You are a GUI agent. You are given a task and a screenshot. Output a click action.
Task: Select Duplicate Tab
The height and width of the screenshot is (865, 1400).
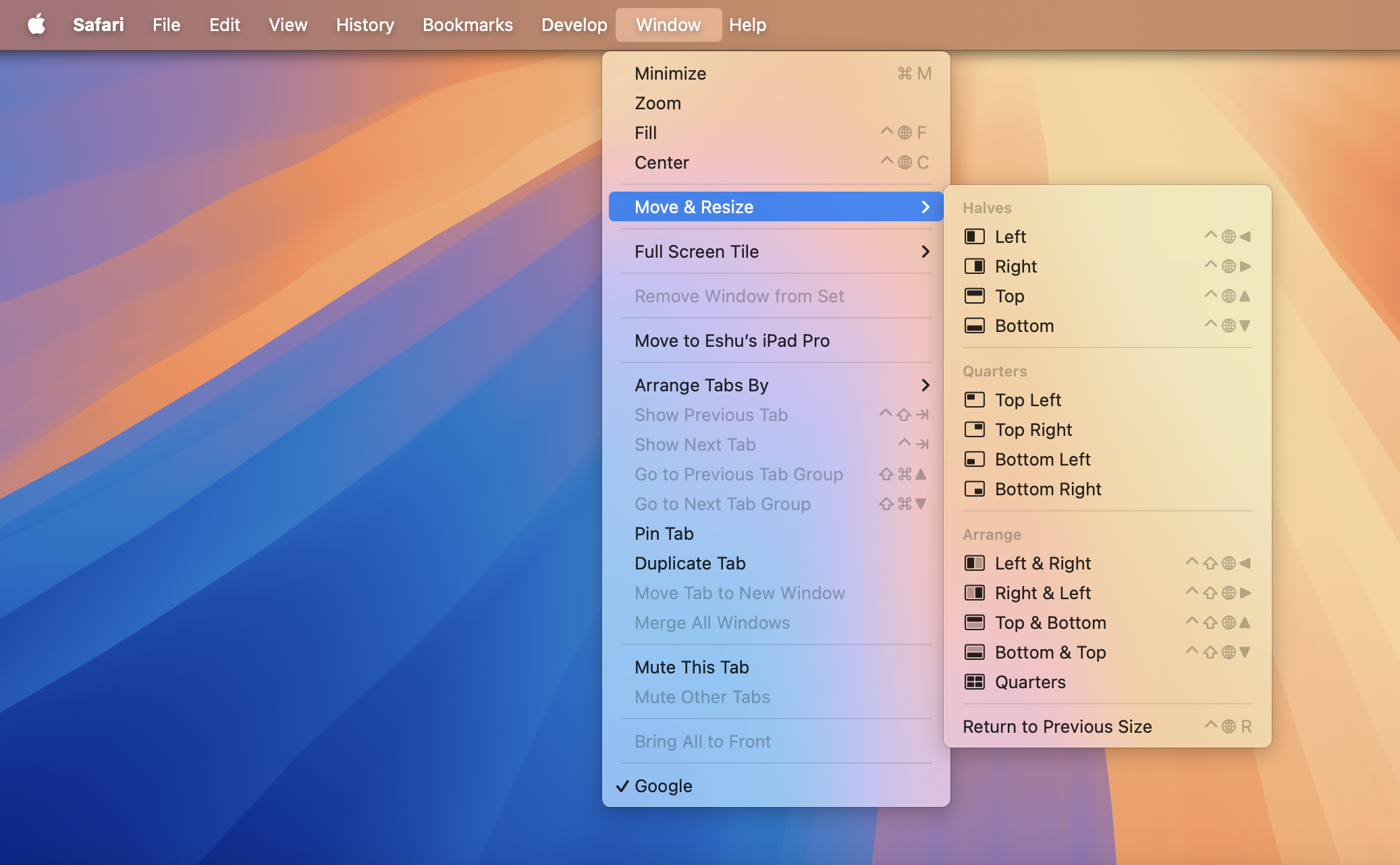click(776, 563)
